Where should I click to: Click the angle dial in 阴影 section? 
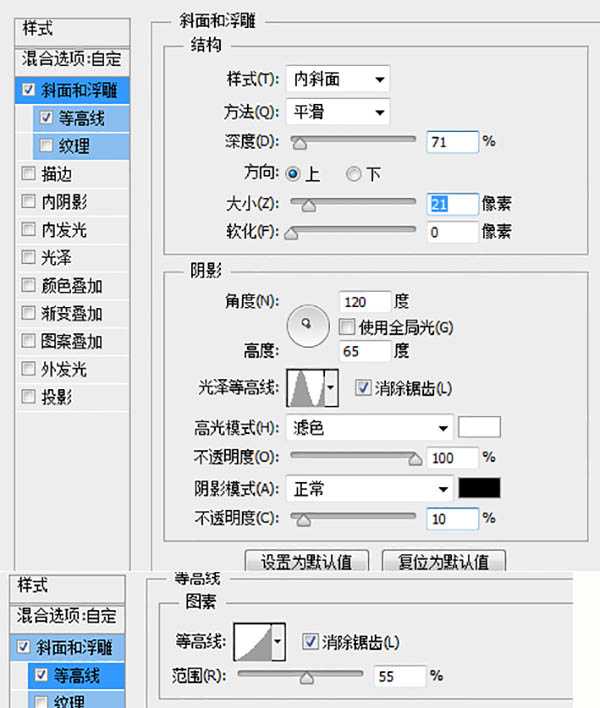tap(308, 326)
